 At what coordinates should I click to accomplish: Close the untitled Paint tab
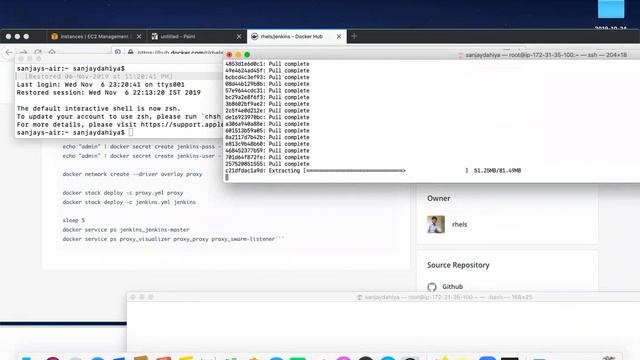[239, 36]
